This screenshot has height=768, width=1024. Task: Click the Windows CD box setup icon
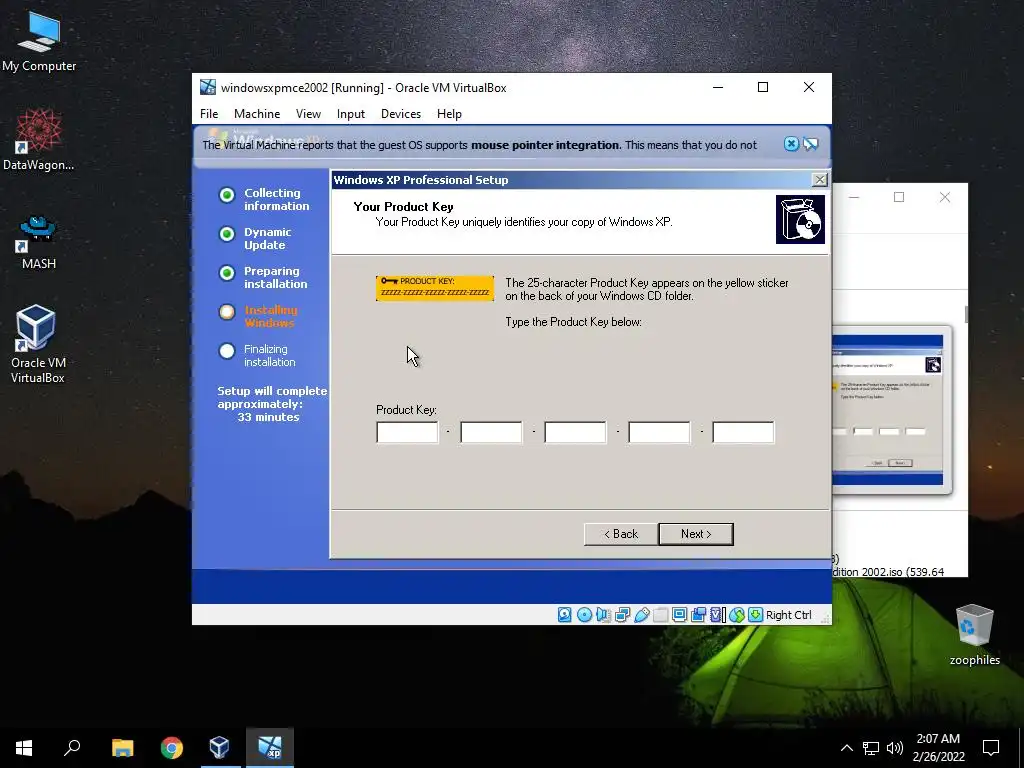coord(800,219)
